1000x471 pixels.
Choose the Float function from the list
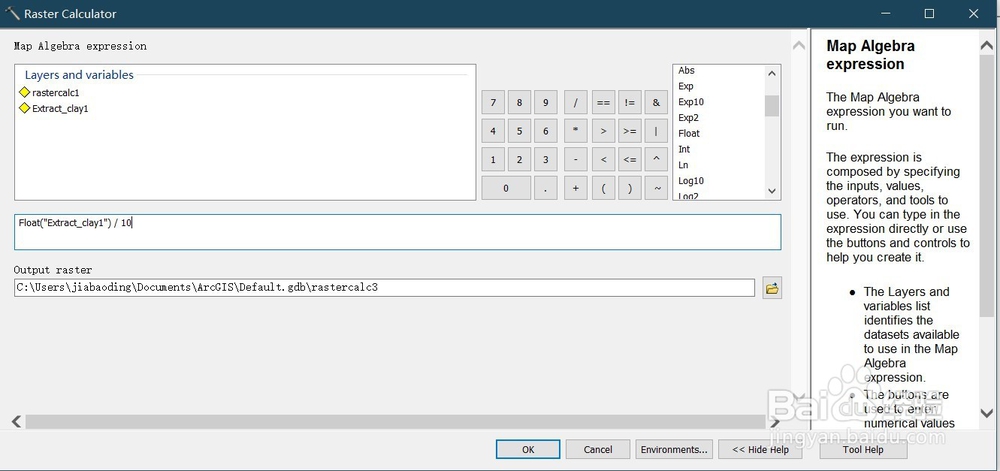[689, 133]
